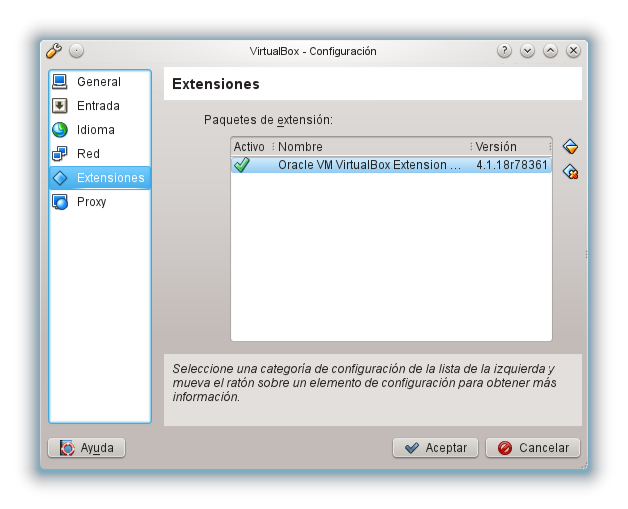Click the Entrada download-arrow icon
The width and height of the screenshot is (628, 509).
(60, 106)
